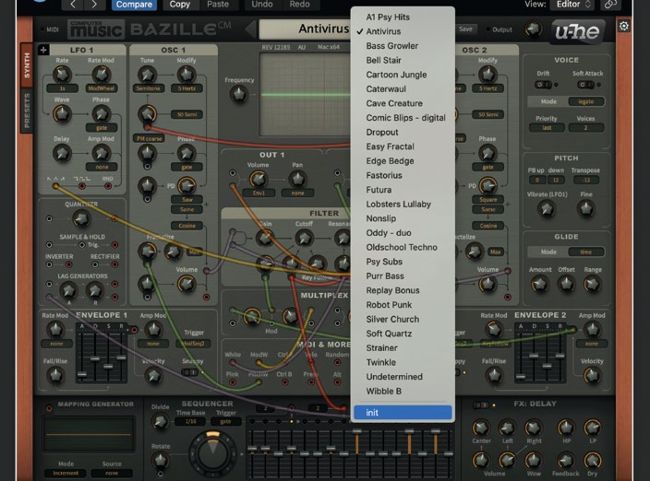Adjust the Vibrato (LFO1) knob
This screenshot has width=650, height=481.
pos(546,208)
